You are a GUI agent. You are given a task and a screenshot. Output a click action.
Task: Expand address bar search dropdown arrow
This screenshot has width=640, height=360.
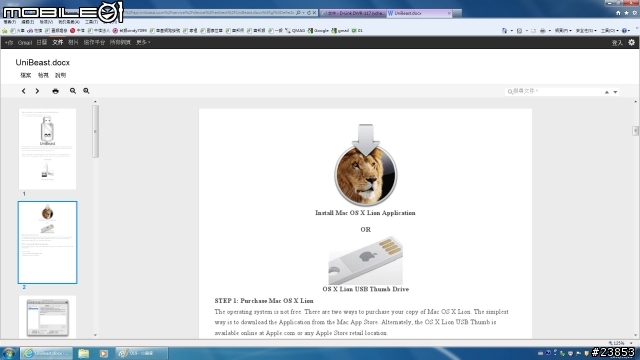pos(303,13)
